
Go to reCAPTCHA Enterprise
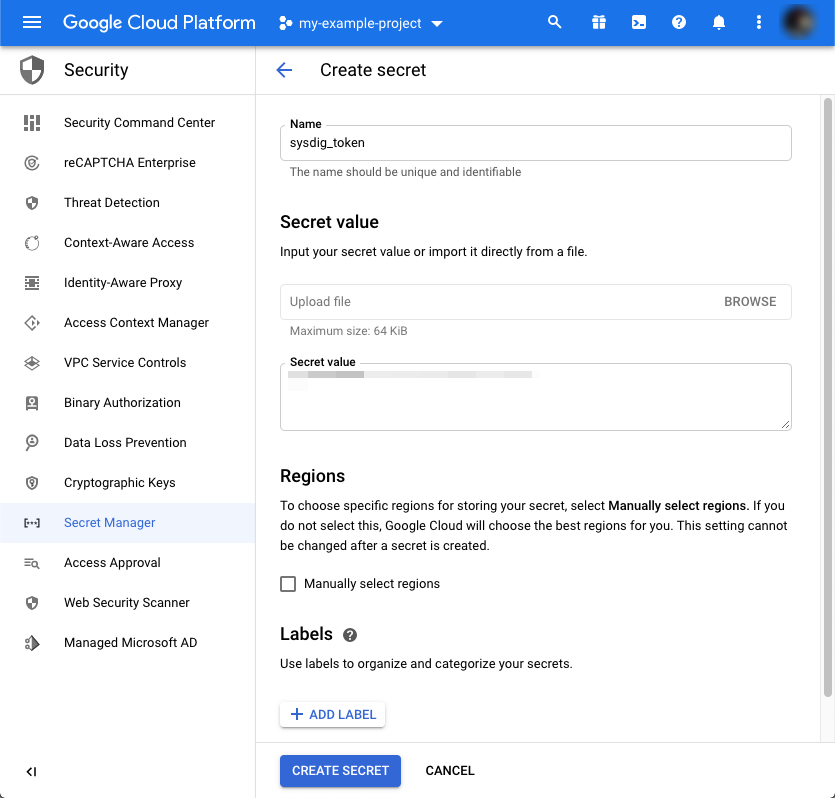[x=130, y=162]
